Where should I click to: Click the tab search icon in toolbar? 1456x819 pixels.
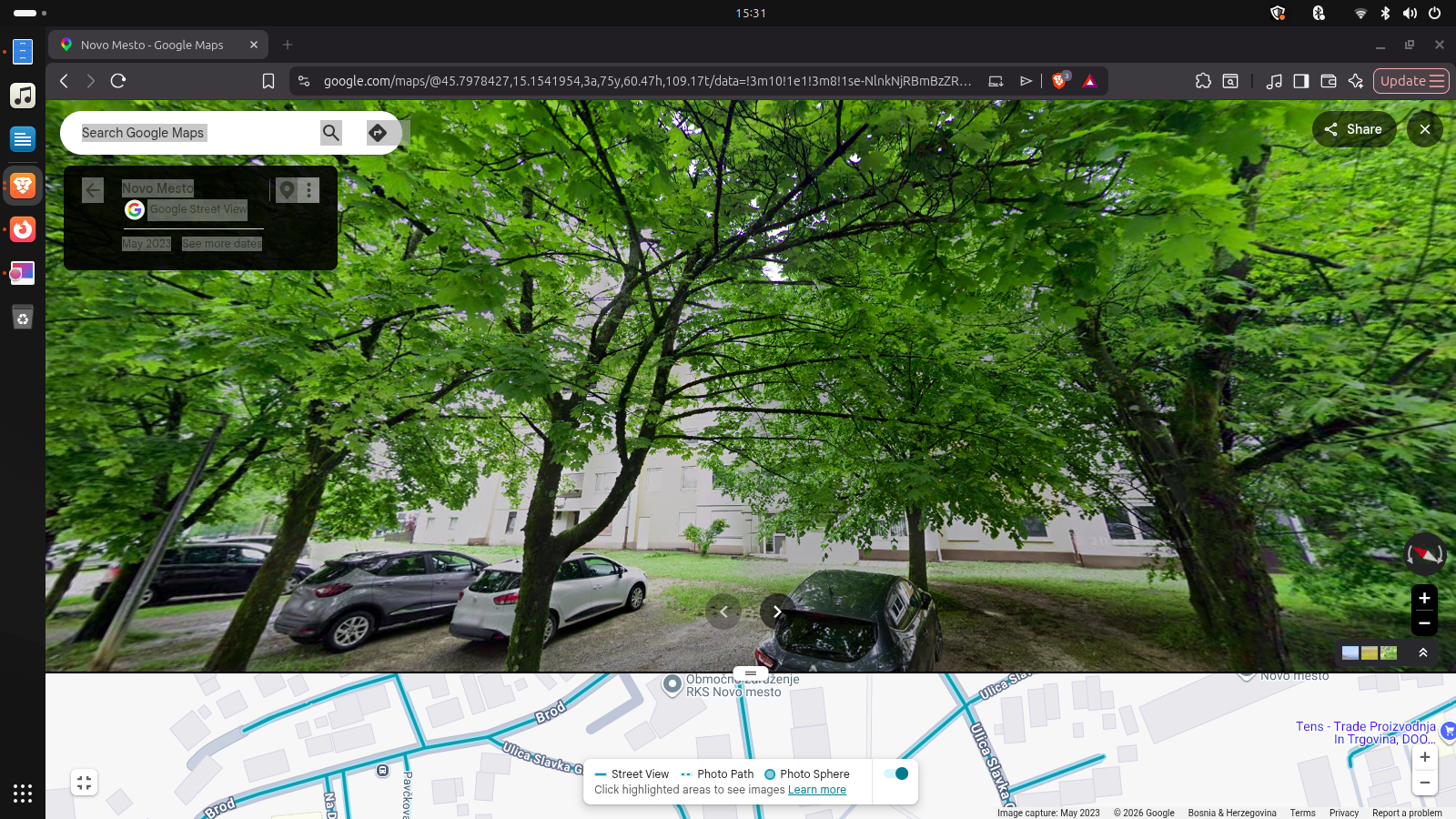pyautogui.click(x=1230, y=81)
